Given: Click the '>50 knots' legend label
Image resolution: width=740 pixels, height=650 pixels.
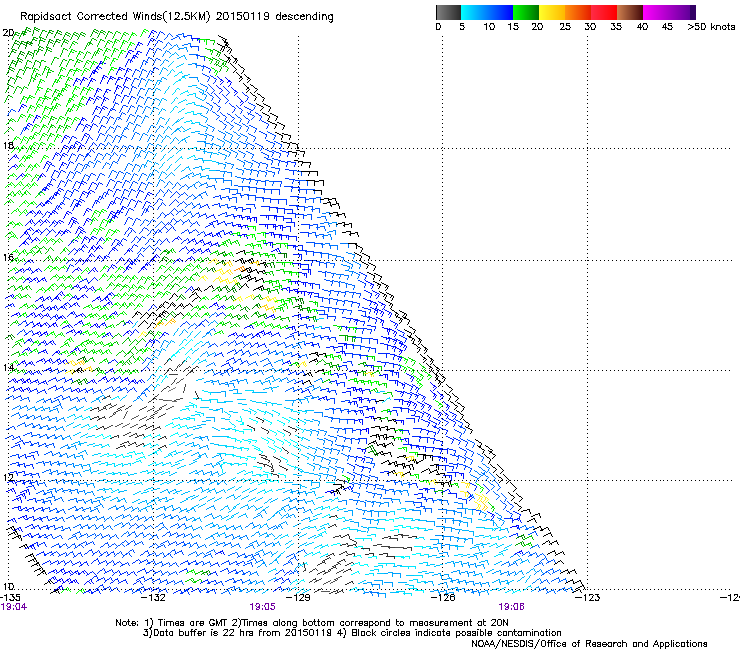Looking at the screenshot, I should coord(711,26).
